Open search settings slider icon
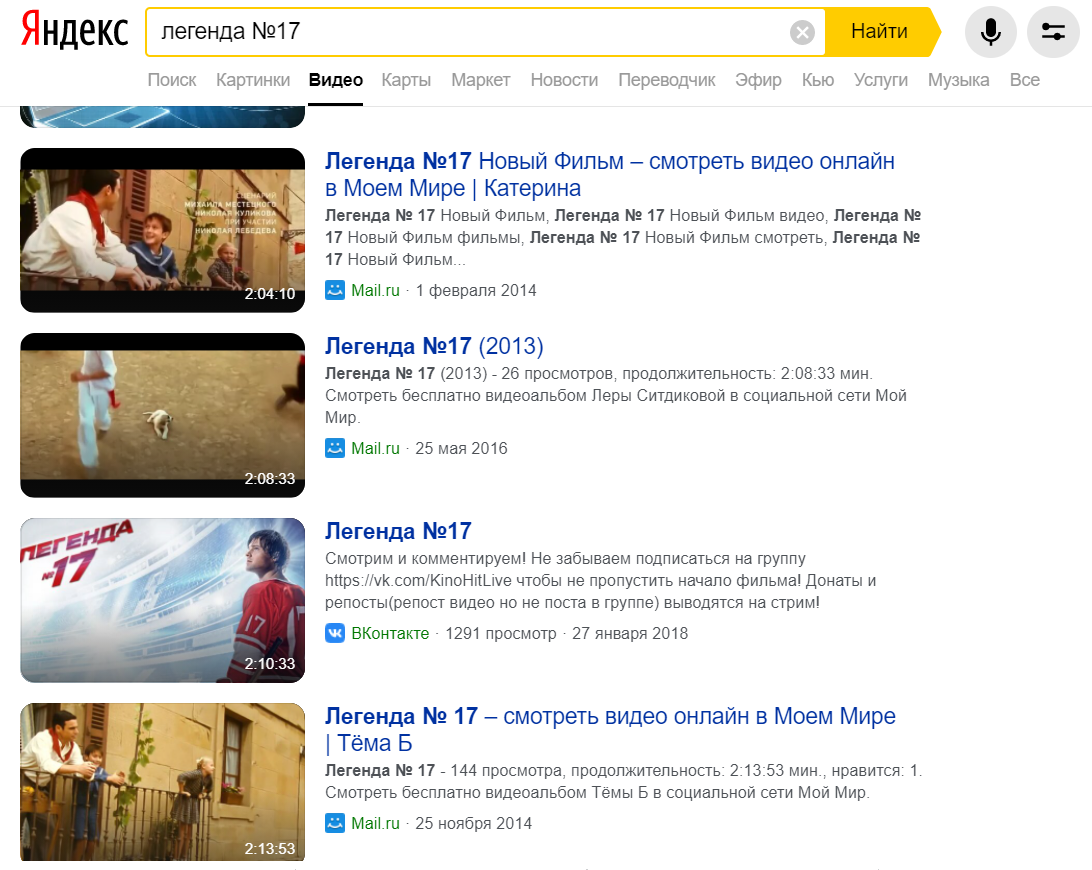1092x870 pixels. [x=1053, y=32]
